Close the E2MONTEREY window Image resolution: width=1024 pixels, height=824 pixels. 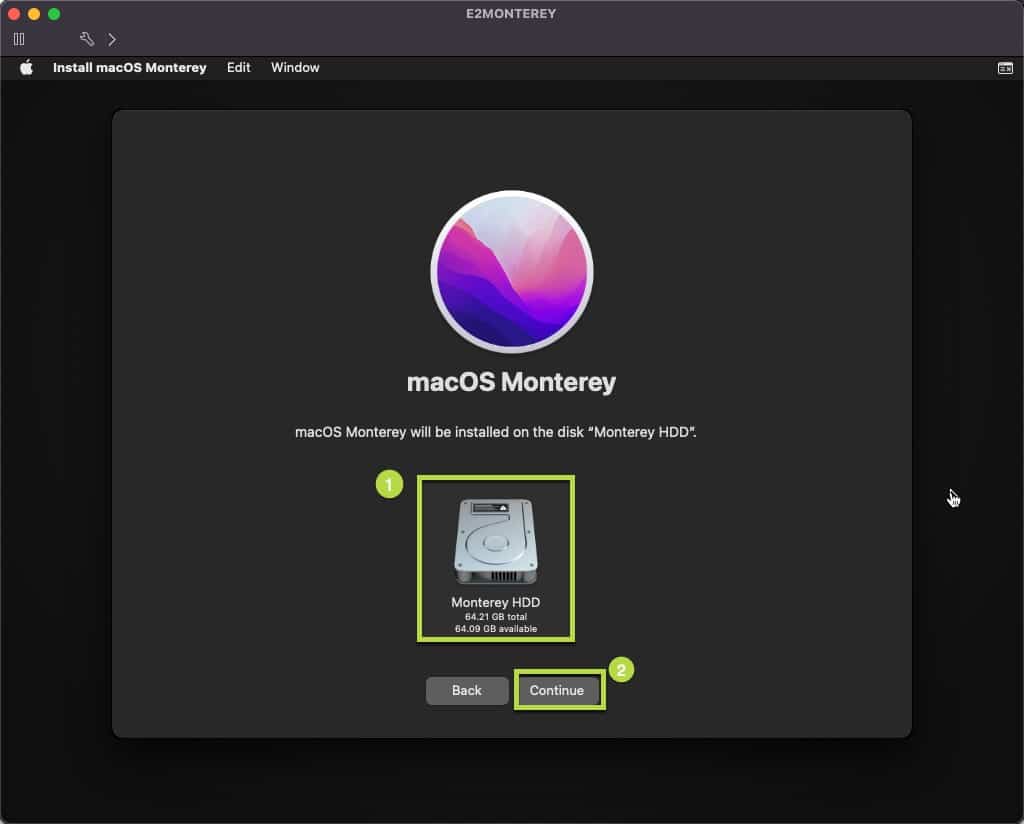[x=14, y=14]
